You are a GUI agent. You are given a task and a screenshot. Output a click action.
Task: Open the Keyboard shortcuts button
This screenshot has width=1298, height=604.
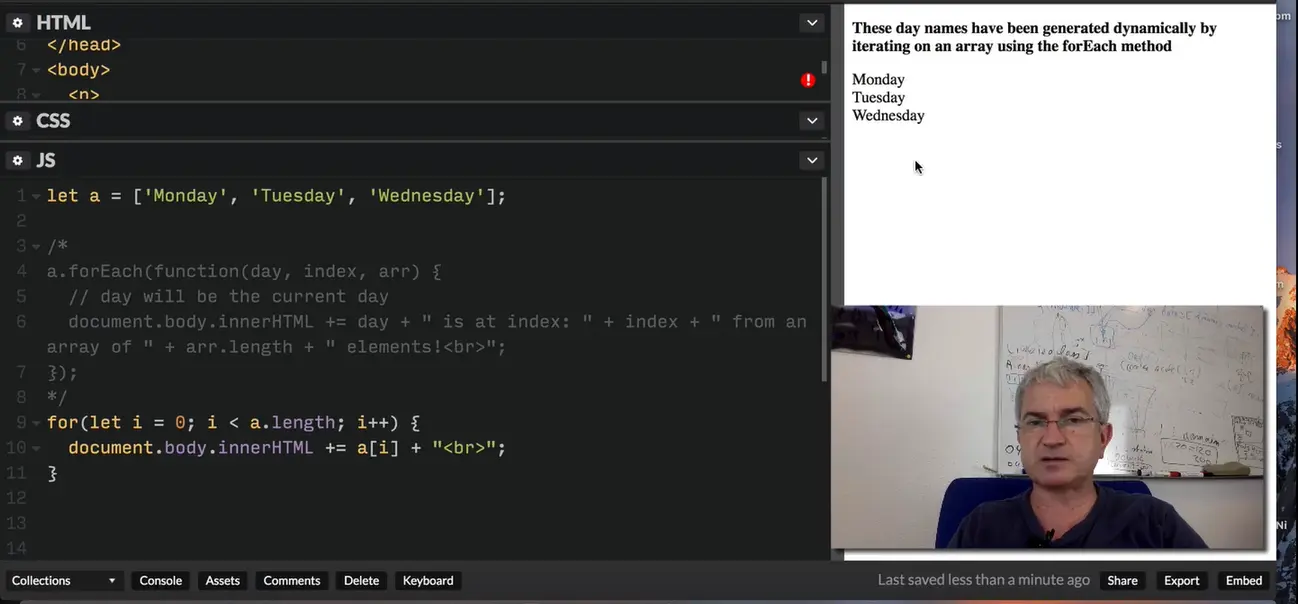(x=428, y=580)
